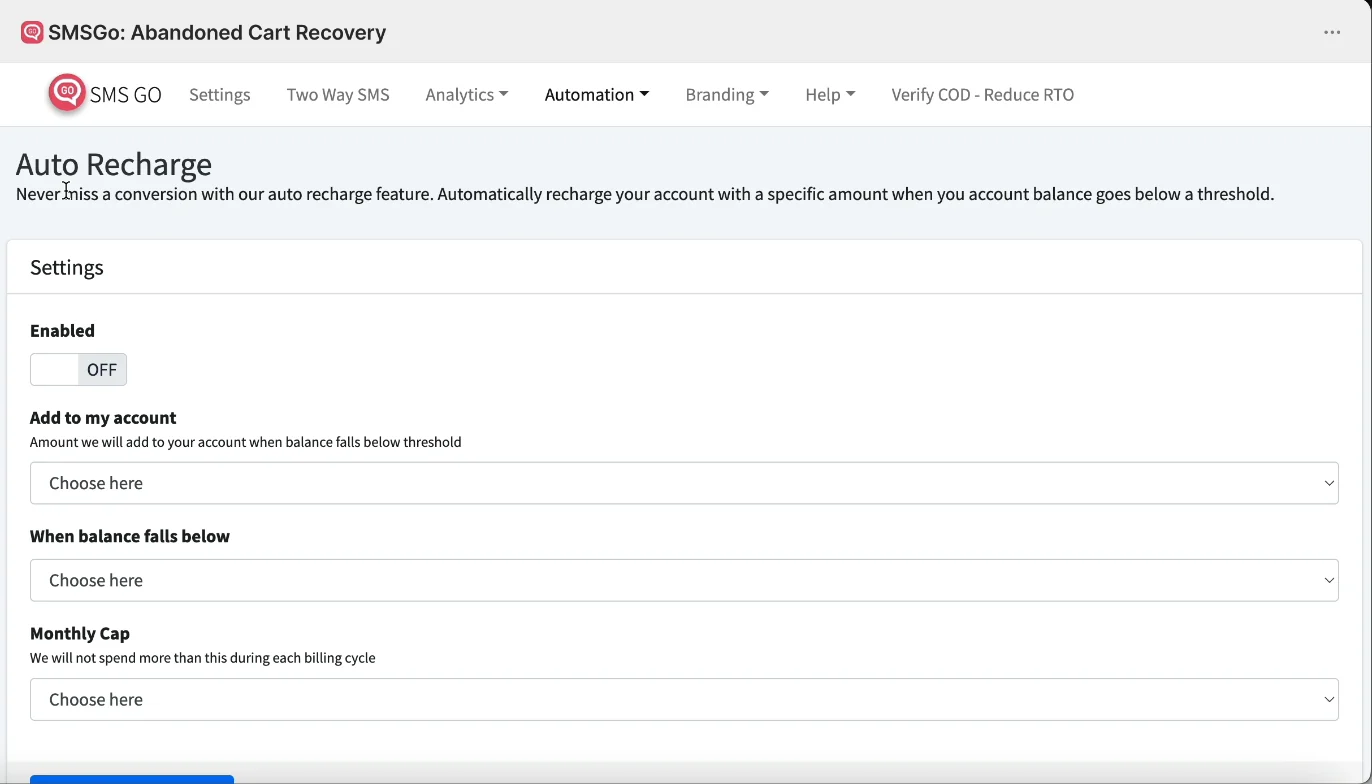Screen dimensions: 1372x784
Task: Open the Add to my account dropdown
Action: (684, 483)
